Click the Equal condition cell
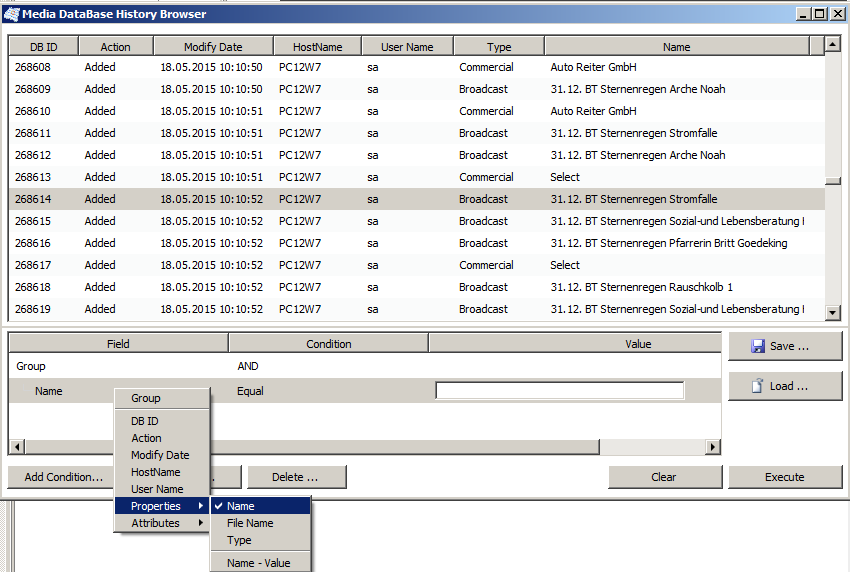 pos(250,391)
